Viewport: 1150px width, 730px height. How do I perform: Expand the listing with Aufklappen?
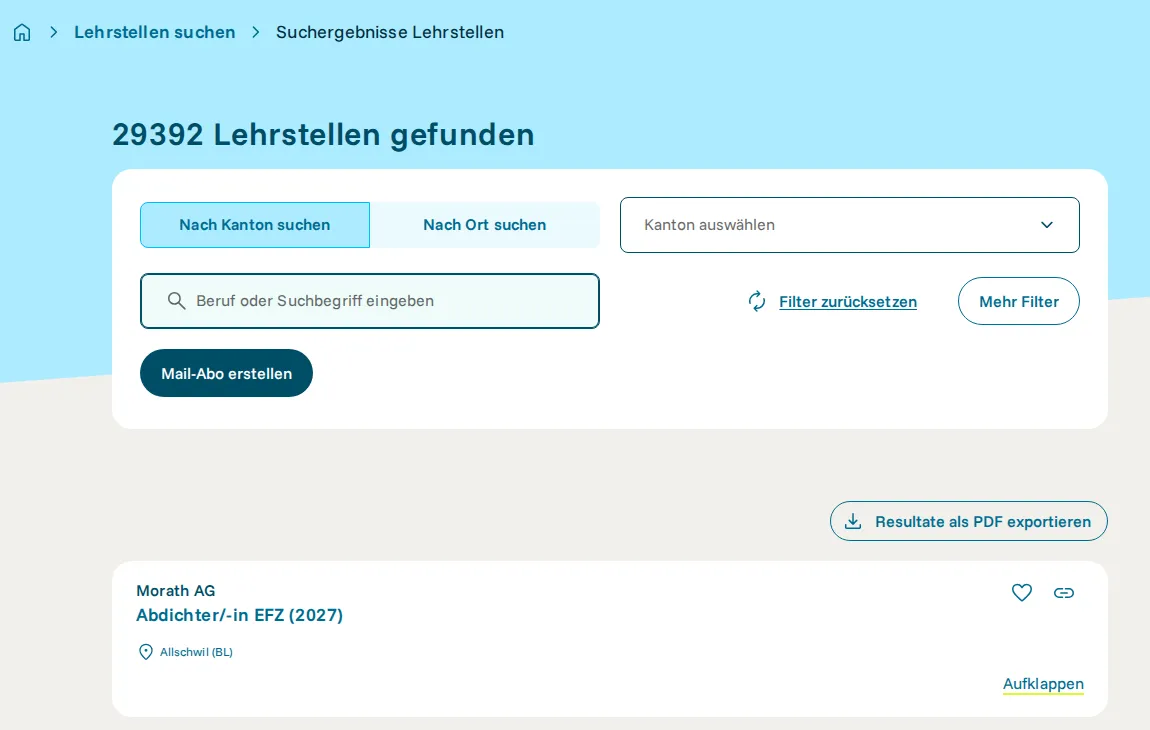click(1043, 684)
